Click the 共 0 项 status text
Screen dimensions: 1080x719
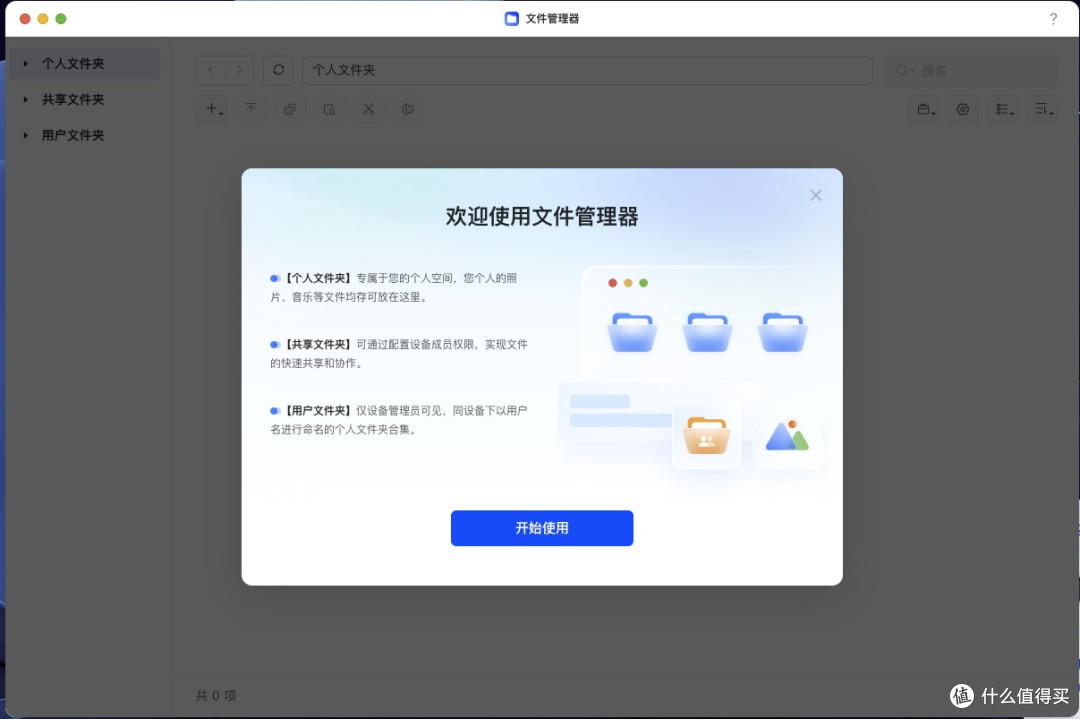coord(216,696)
